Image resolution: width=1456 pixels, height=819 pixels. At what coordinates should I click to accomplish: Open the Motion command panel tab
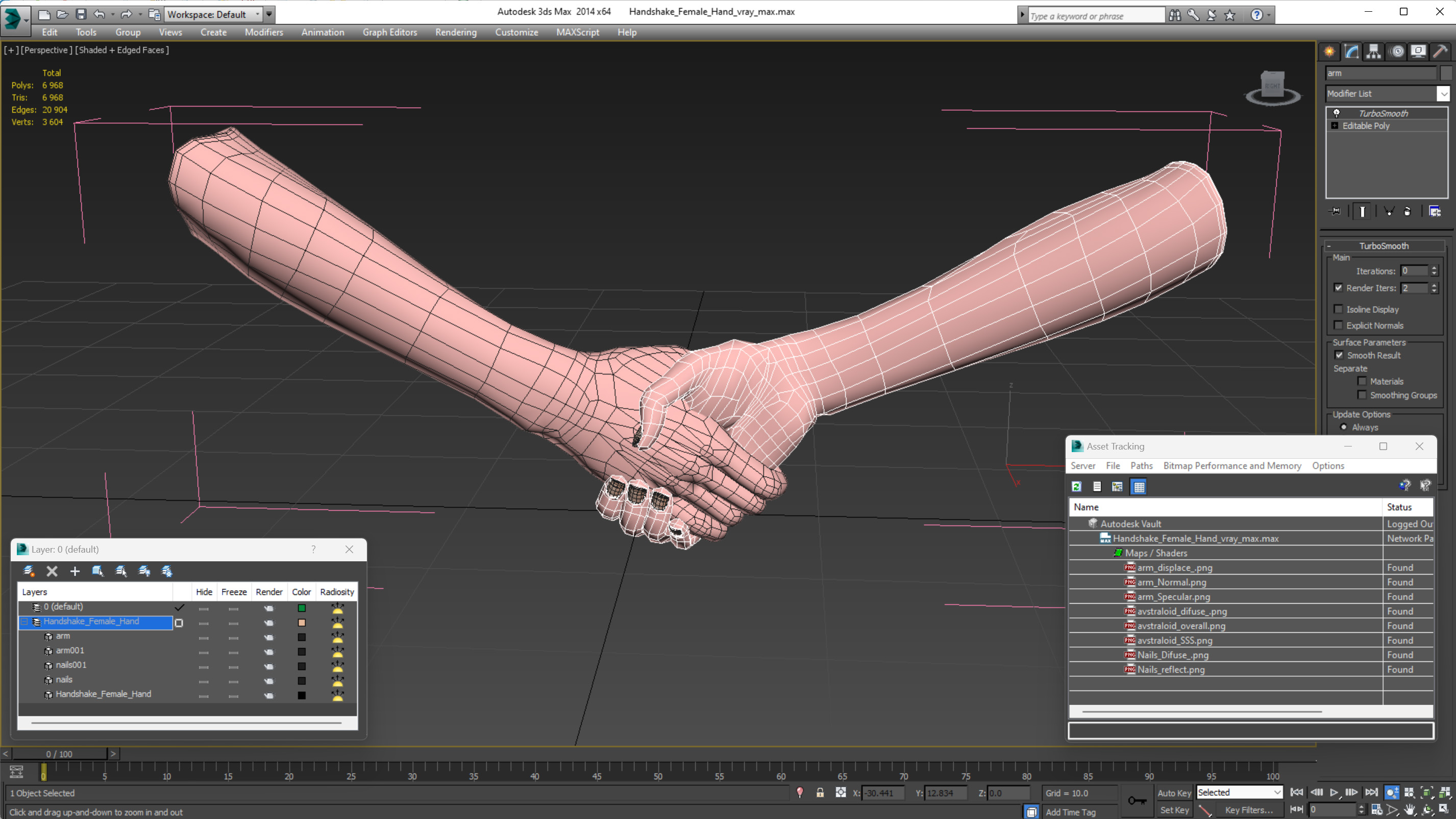(1397, 52)
